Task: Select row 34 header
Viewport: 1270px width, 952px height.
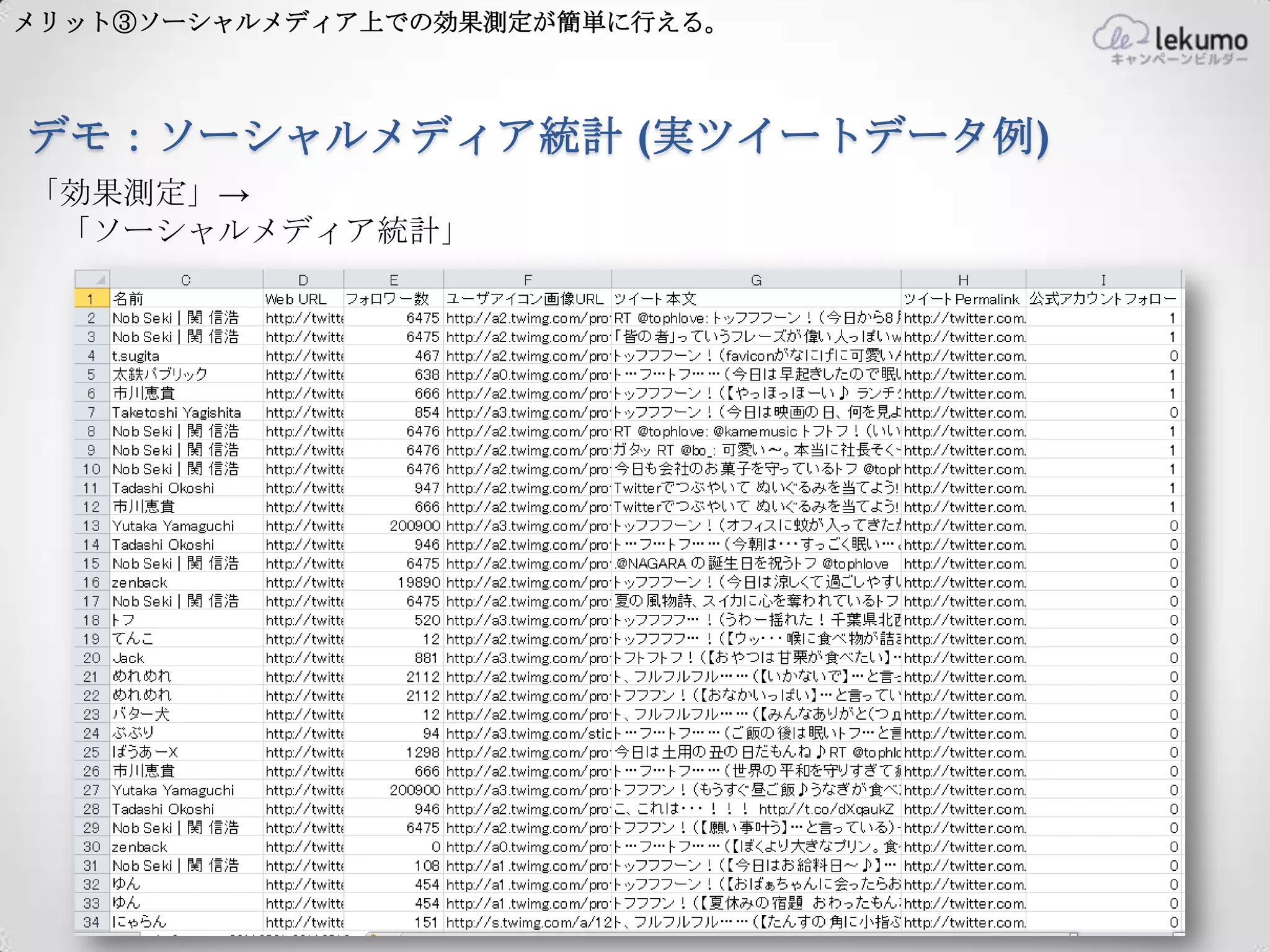Action: 92,922
